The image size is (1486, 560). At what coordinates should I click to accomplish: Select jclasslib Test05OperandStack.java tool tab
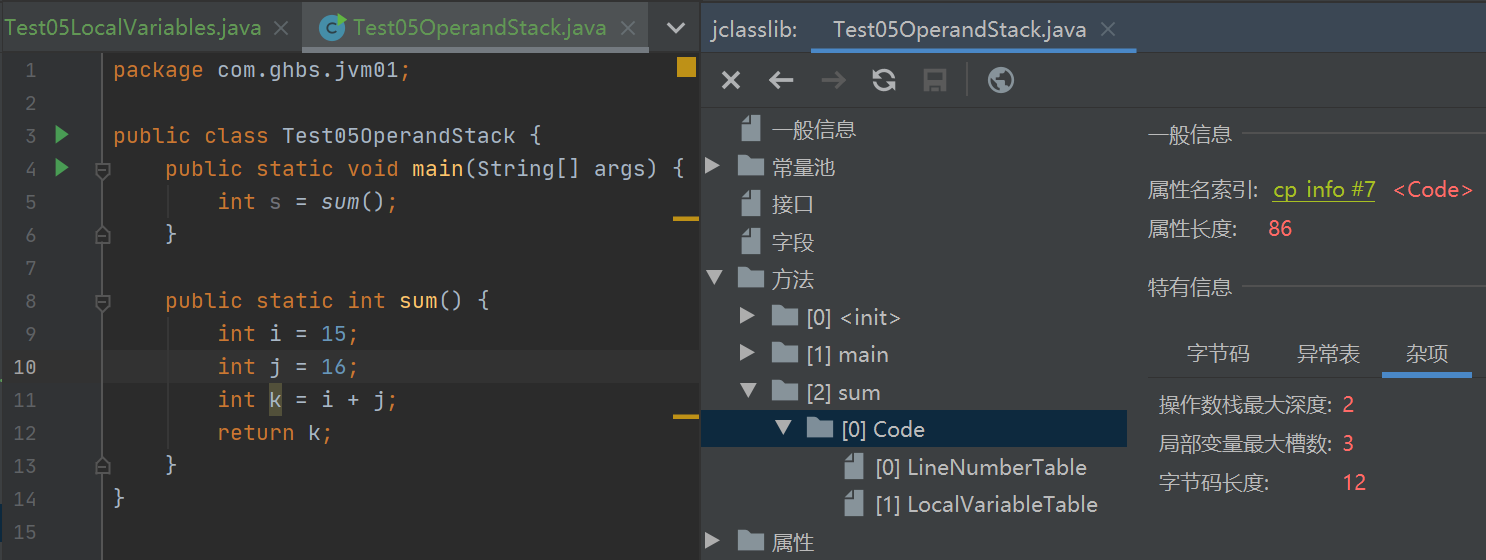(x=971, y=29)
